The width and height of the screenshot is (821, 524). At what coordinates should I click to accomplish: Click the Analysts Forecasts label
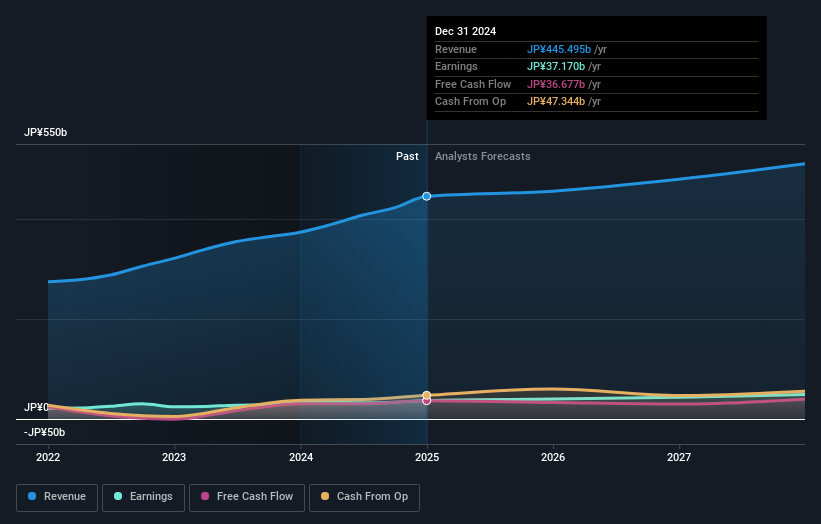(483, 157)
